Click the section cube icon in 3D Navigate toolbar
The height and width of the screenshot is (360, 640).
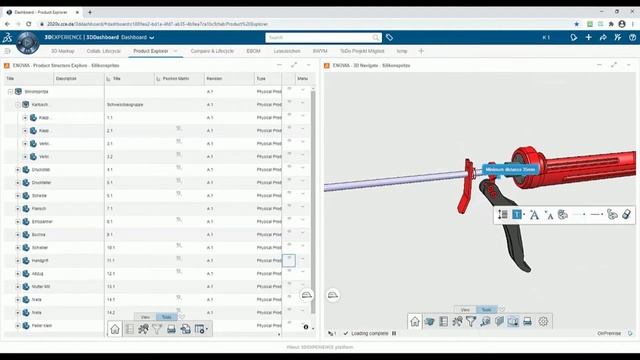499,322
